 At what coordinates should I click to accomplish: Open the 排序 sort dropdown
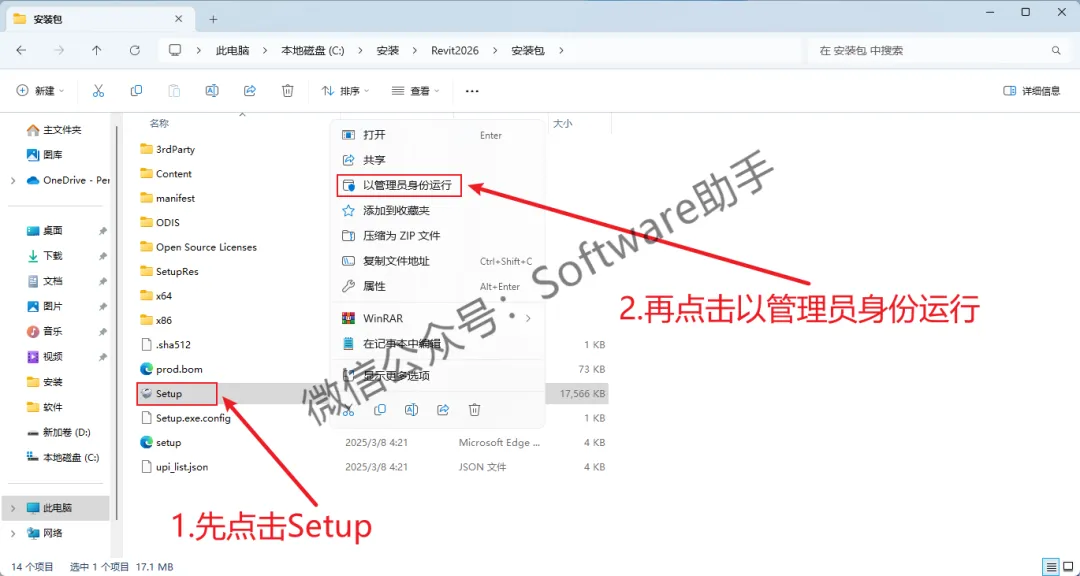coord(345,90)
